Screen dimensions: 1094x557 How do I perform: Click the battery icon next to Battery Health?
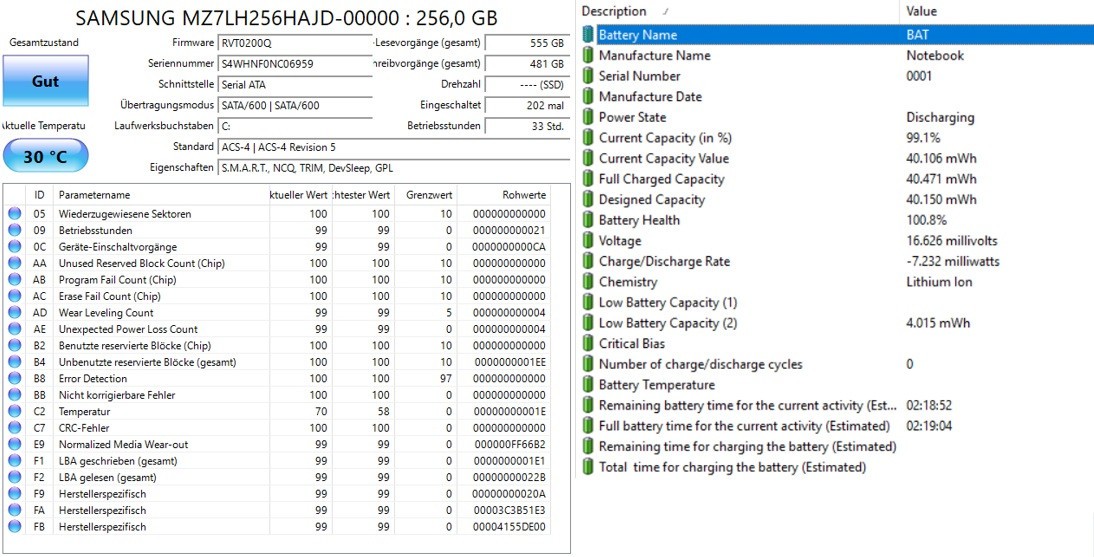[x=587, y=221]
